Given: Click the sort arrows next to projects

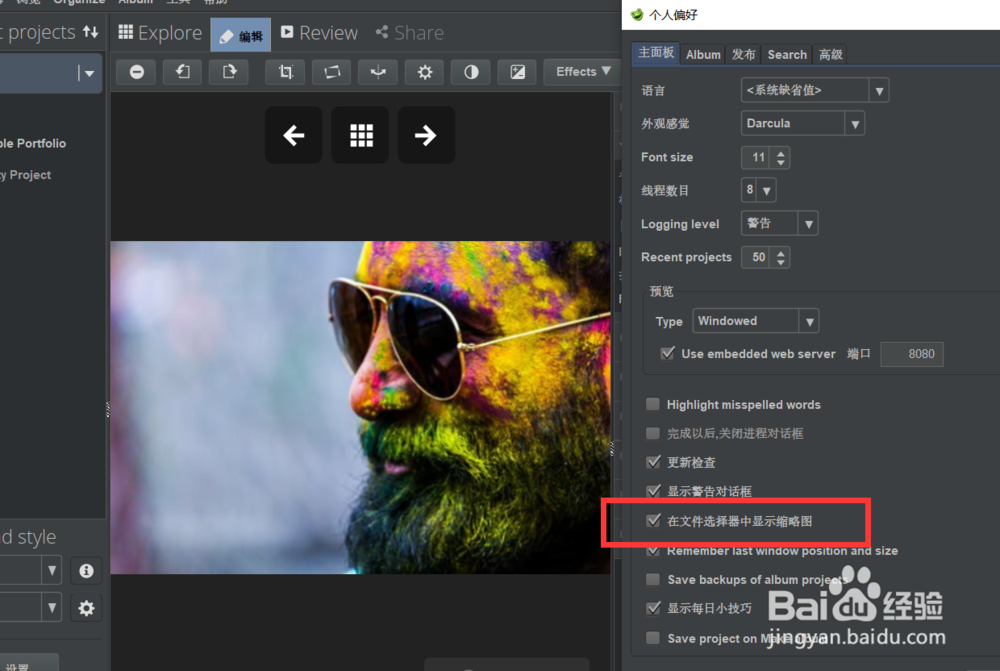Looking at the screenshot, I should [91, 32].
